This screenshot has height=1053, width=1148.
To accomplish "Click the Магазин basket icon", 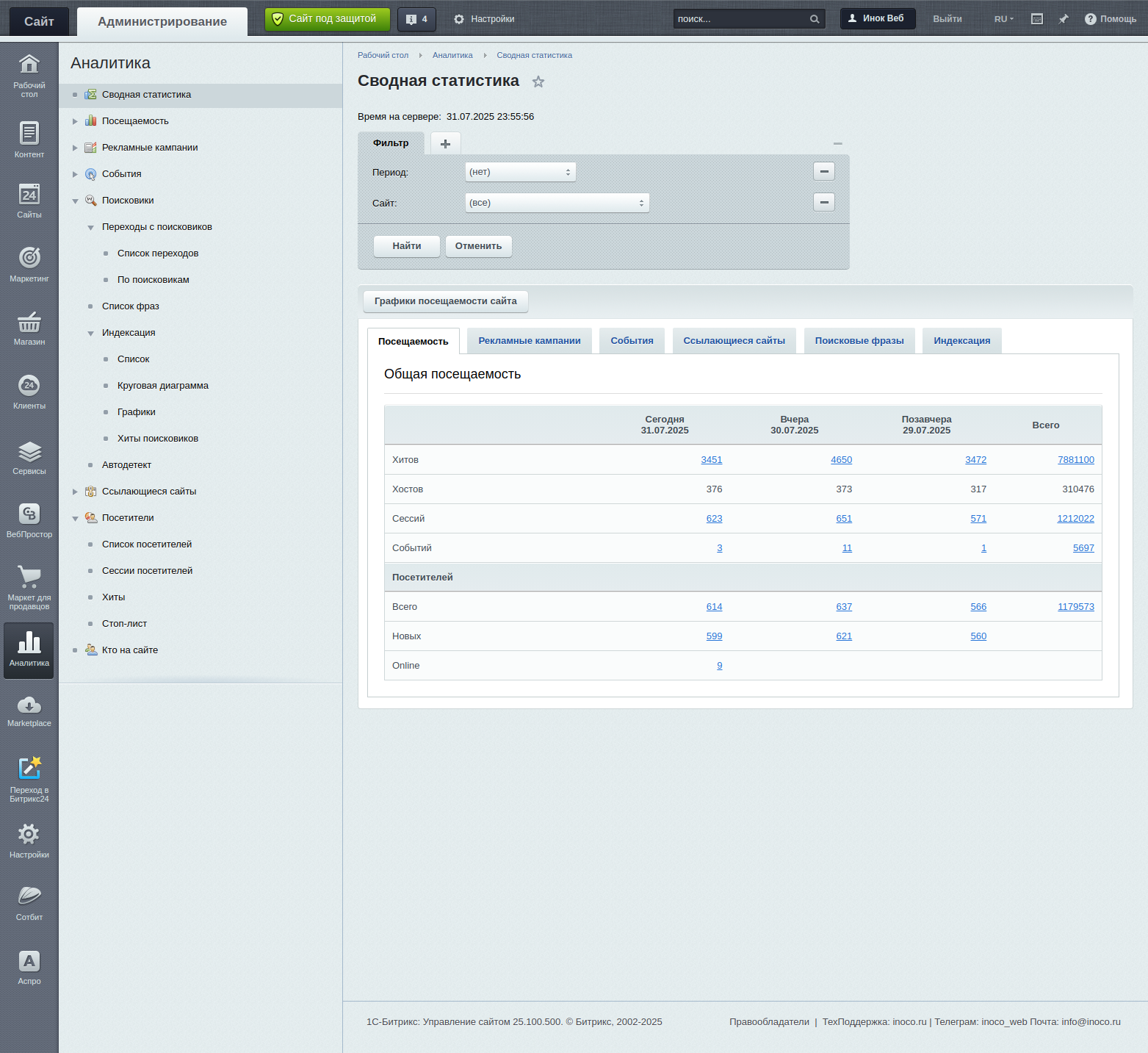I will coord(29,327).
